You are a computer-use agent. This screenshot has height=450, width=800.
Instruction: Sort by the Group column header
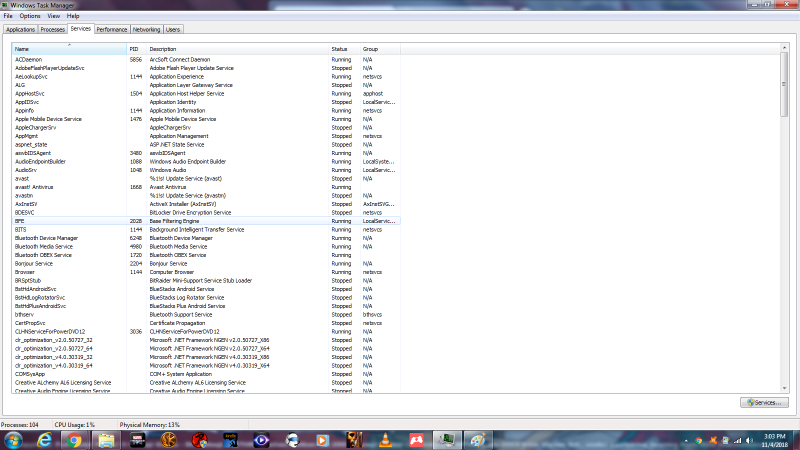[x=380, y=49]
